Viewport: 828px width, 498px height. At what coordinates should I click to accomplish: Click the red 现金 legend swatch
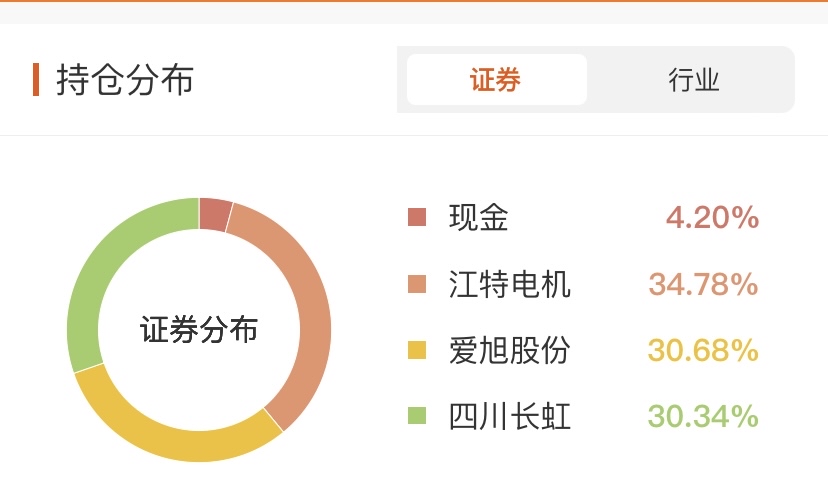tap(417, 217)
